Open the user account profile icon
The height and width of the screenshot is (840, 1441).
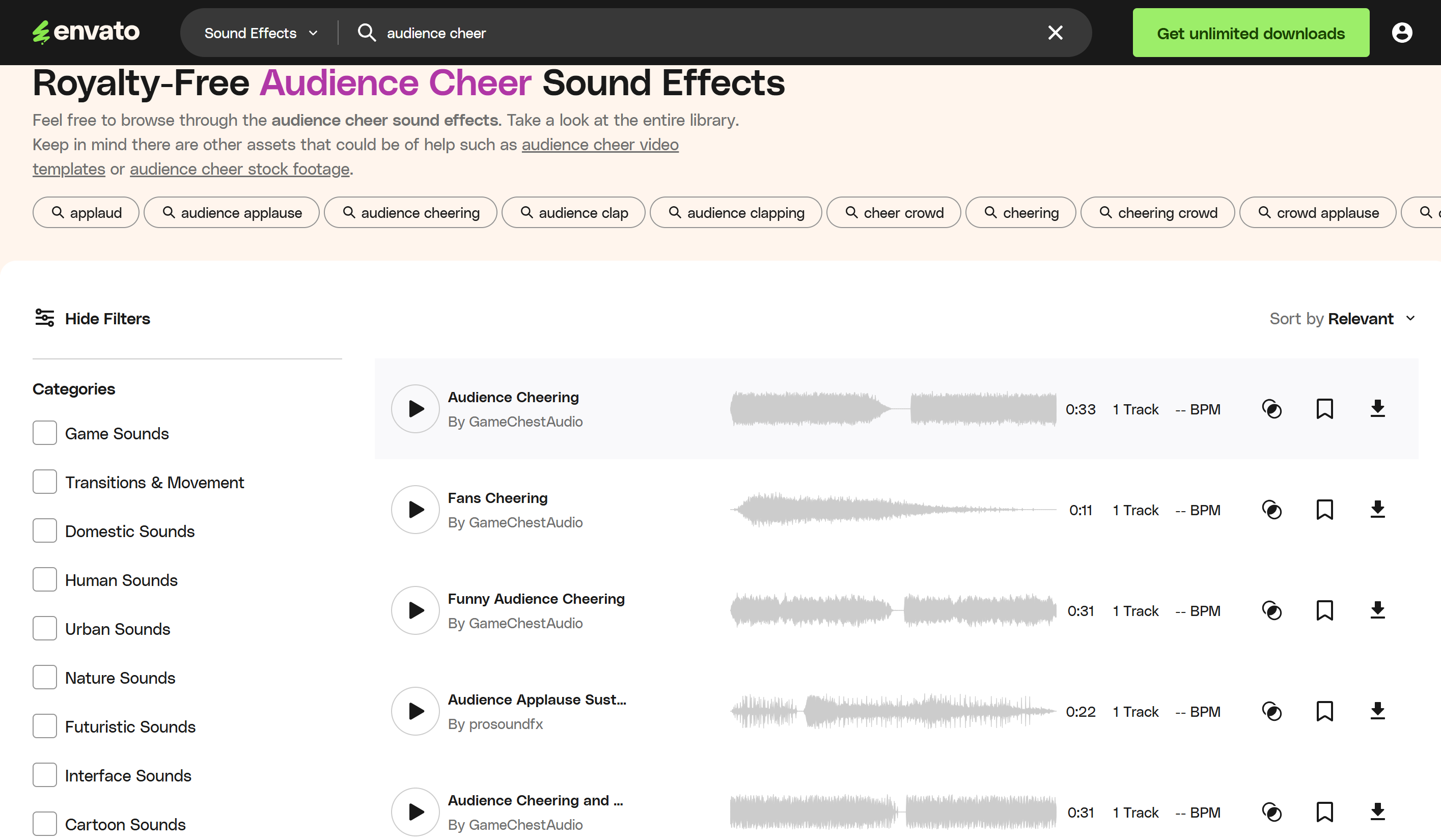click(1401, 33)
